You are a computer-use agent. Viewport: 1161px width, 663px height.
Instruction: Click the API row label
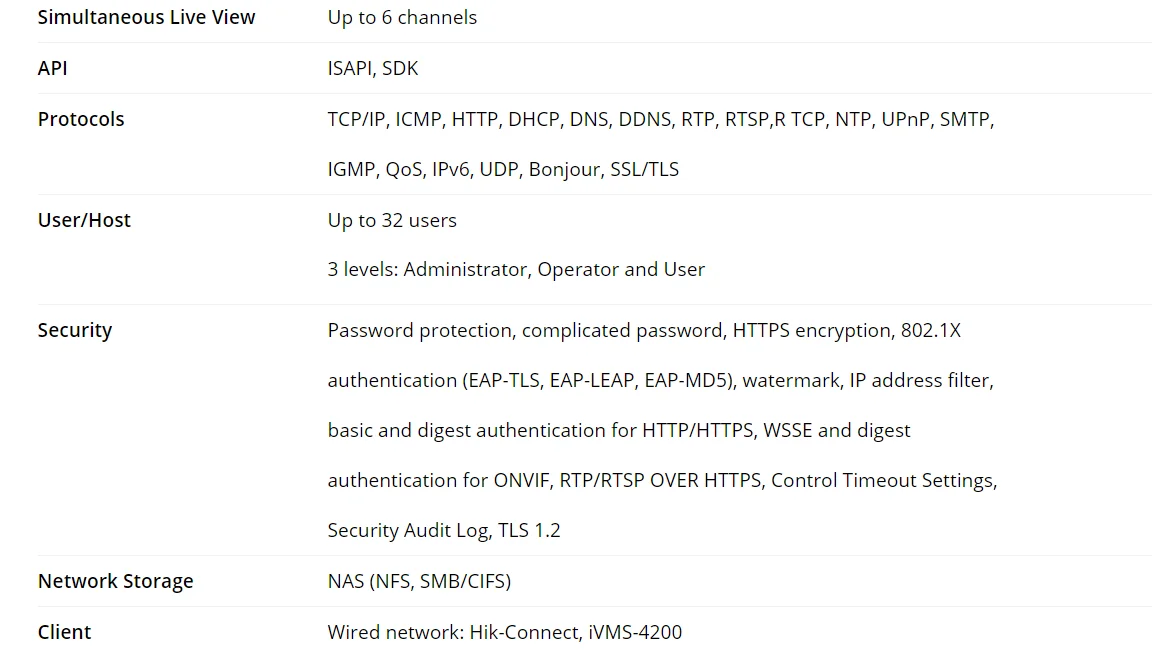tap(53, 68)
